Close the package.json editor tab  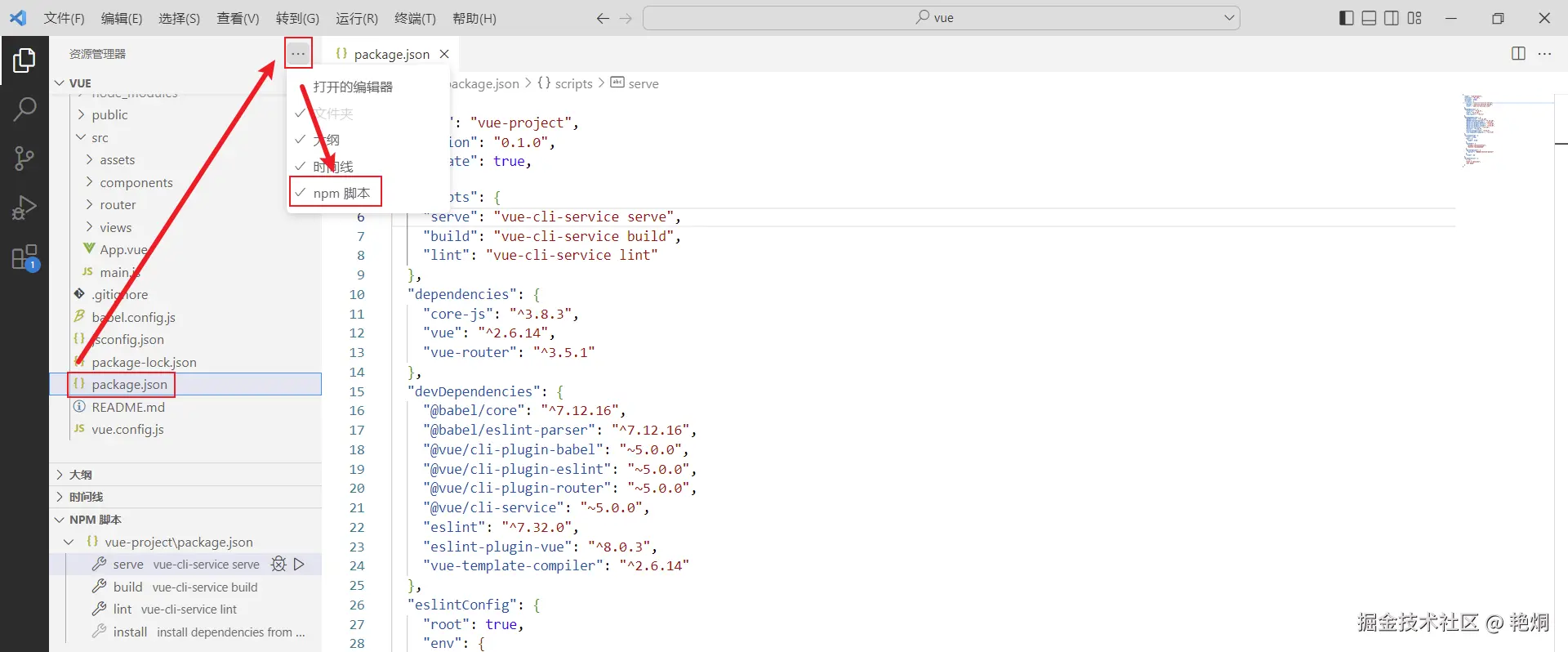pos(444,54)
